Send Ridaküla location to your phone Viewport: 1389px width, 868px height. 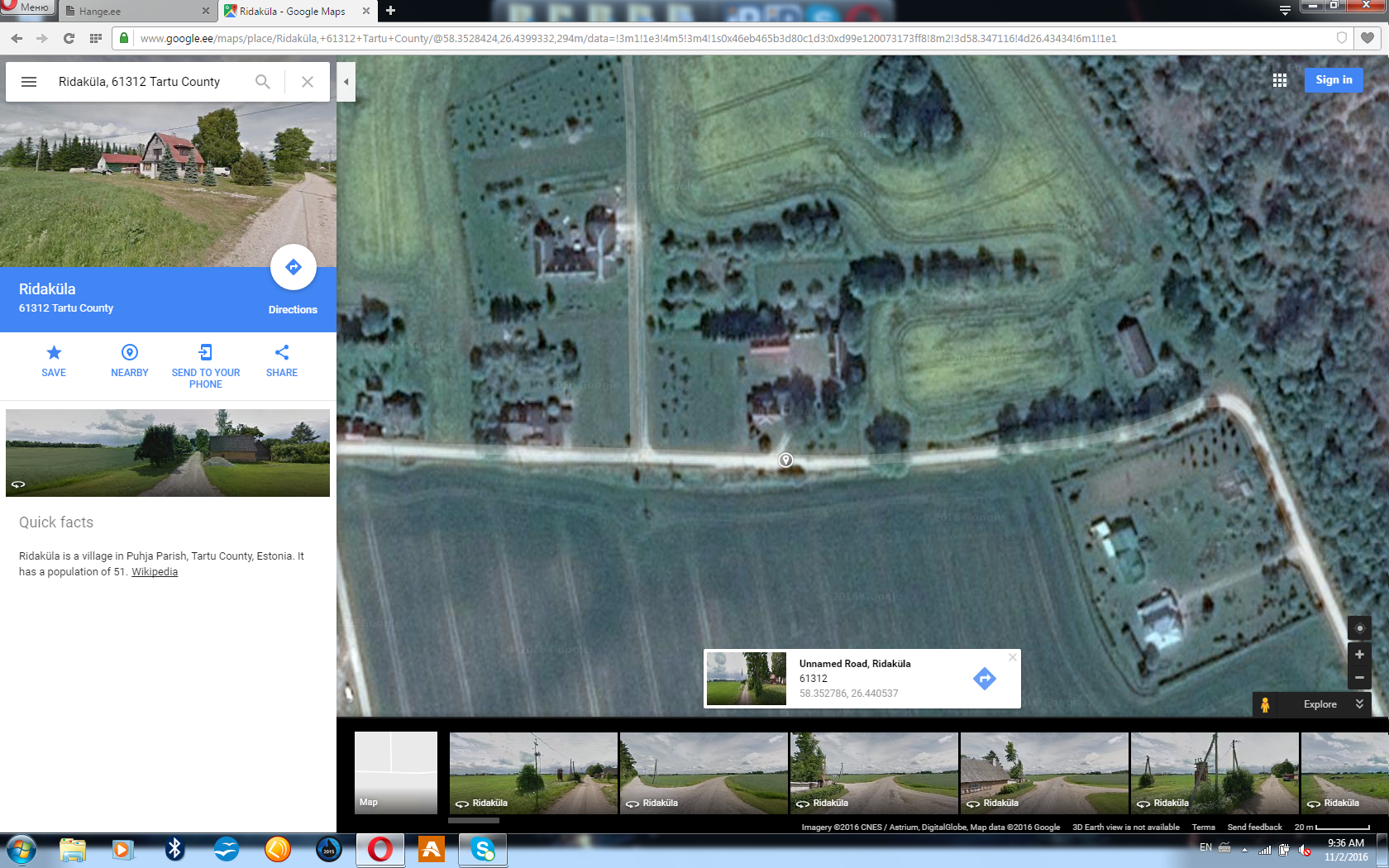coord(206,365)
